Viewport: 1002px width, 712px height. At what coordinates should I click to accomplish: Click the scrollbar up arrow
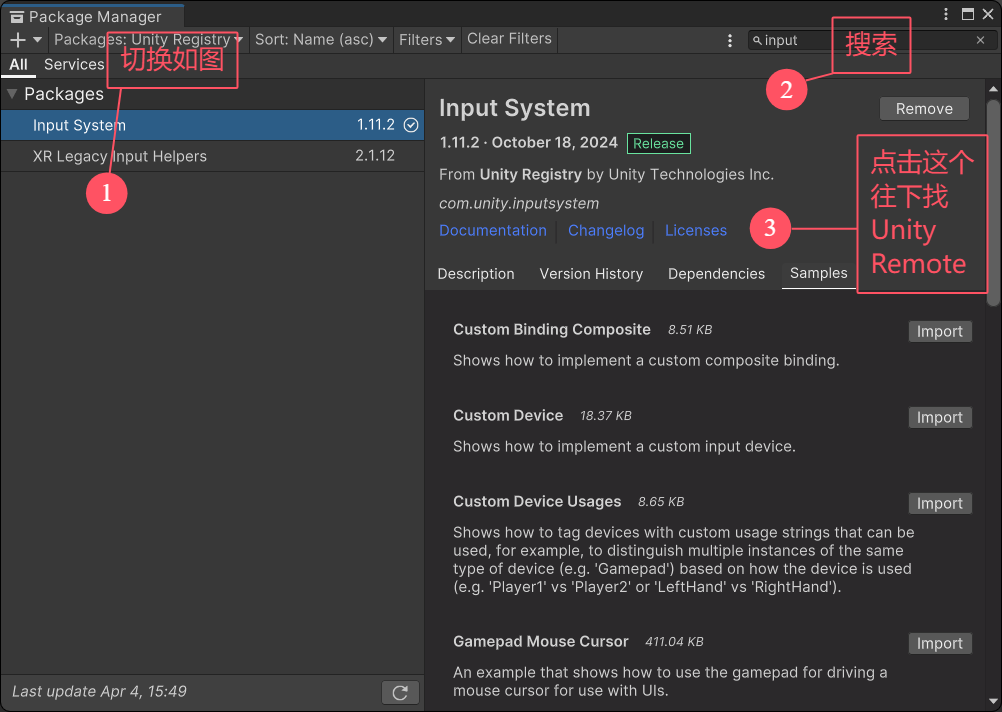point(993,89)
